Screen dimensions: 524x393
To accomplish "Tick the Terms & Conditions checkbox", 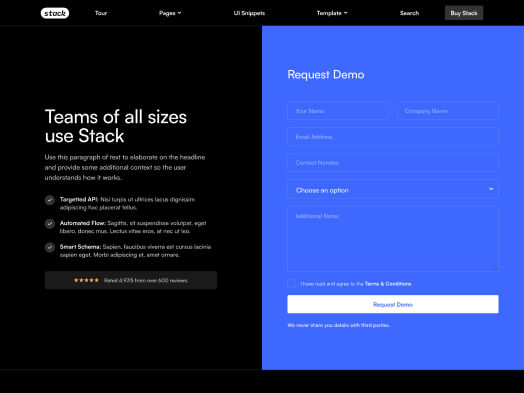I will point(291,283).
